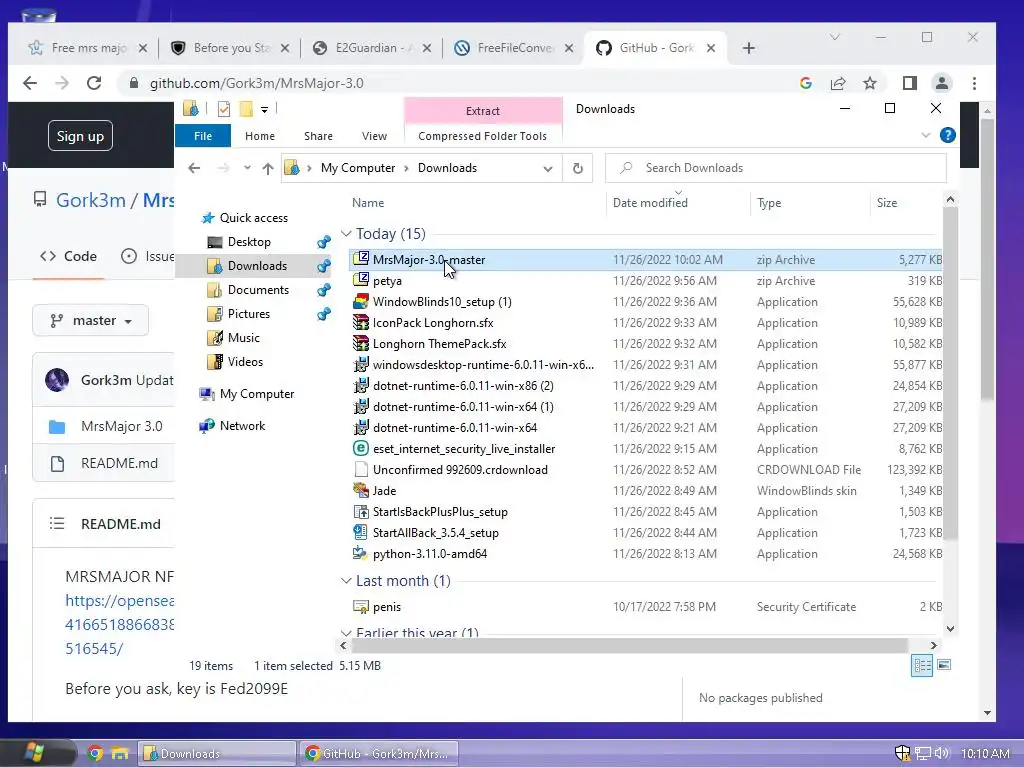
Task: Open the address bar history dropdown
Action: click(x=547, y=168)
